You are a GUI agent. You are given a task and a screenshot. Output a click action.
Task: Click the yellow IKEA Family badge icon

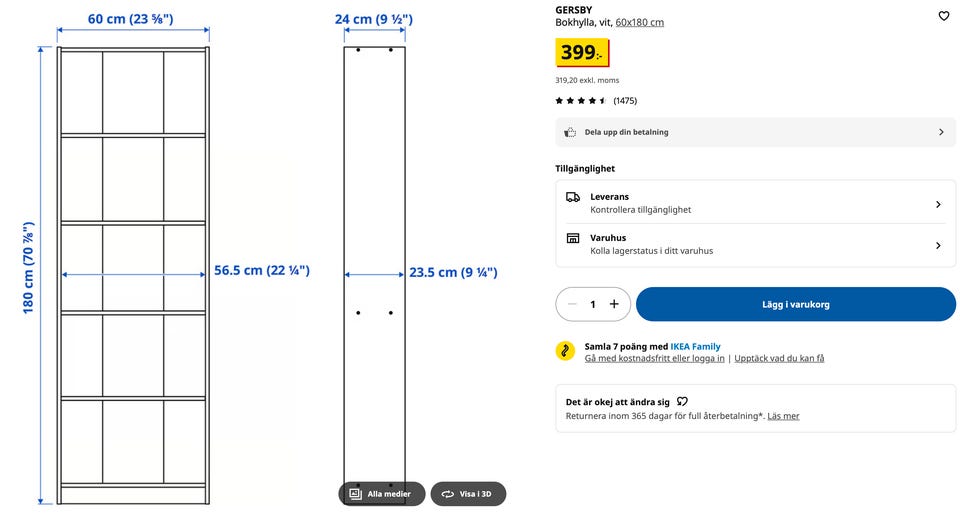tap(565, 351)
